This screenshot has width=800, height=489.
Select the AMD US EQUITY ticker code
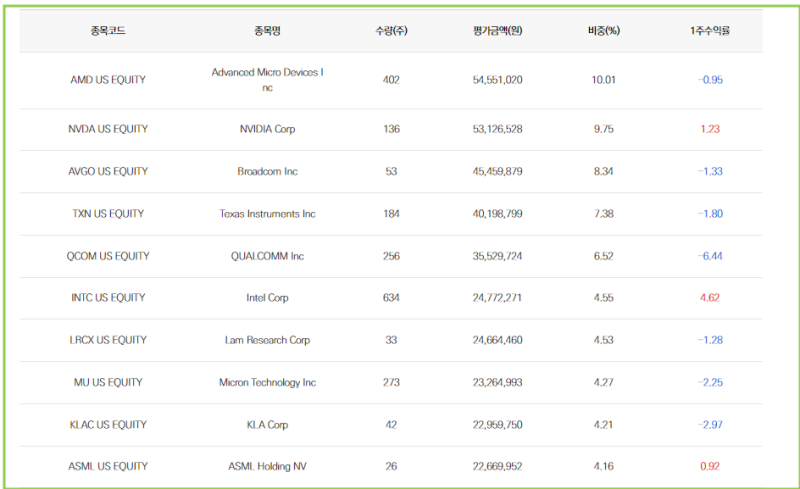coord(108,80)
